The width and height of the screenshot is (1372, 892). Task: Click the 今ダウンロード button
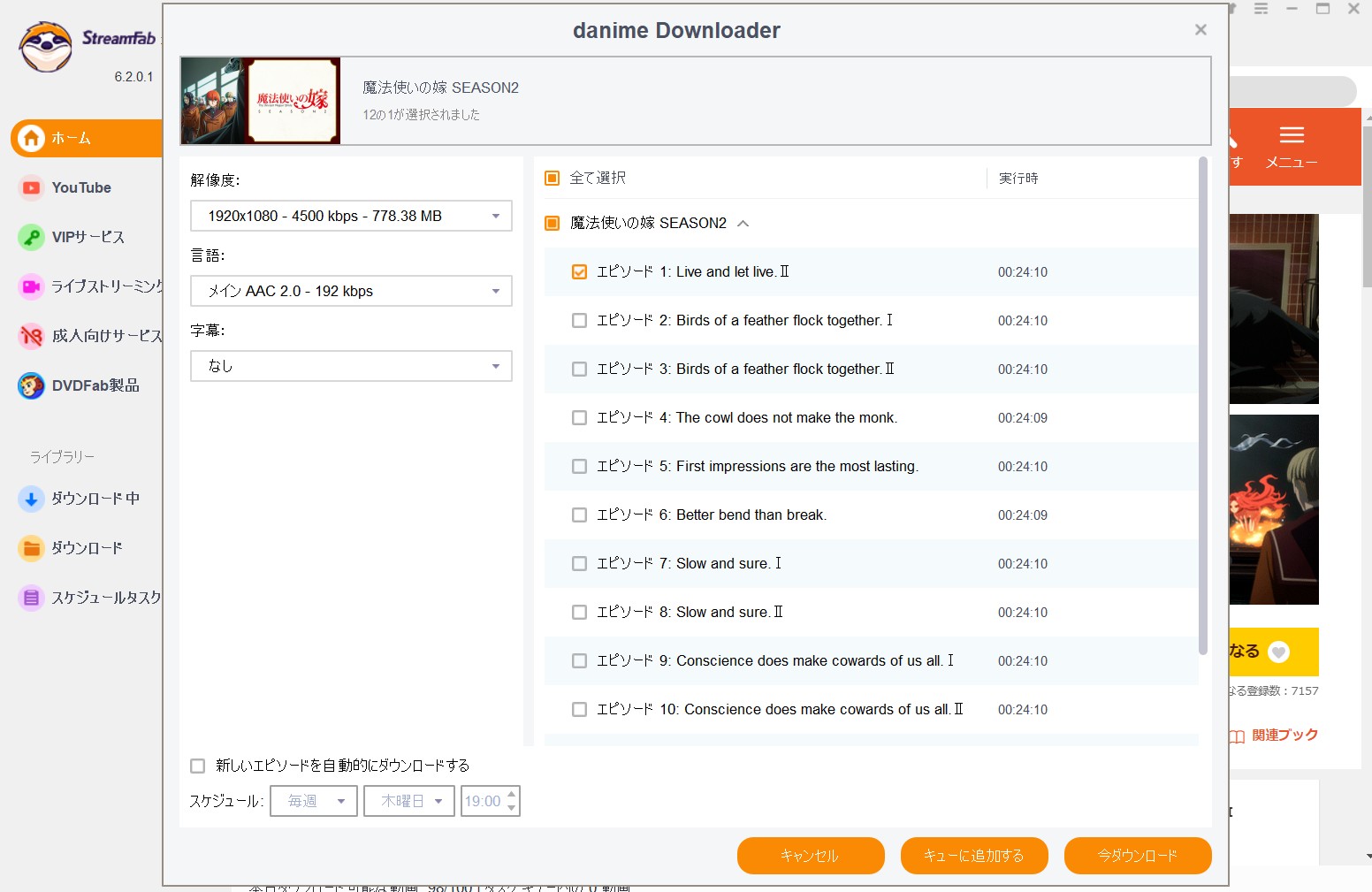click(1138, 856)
